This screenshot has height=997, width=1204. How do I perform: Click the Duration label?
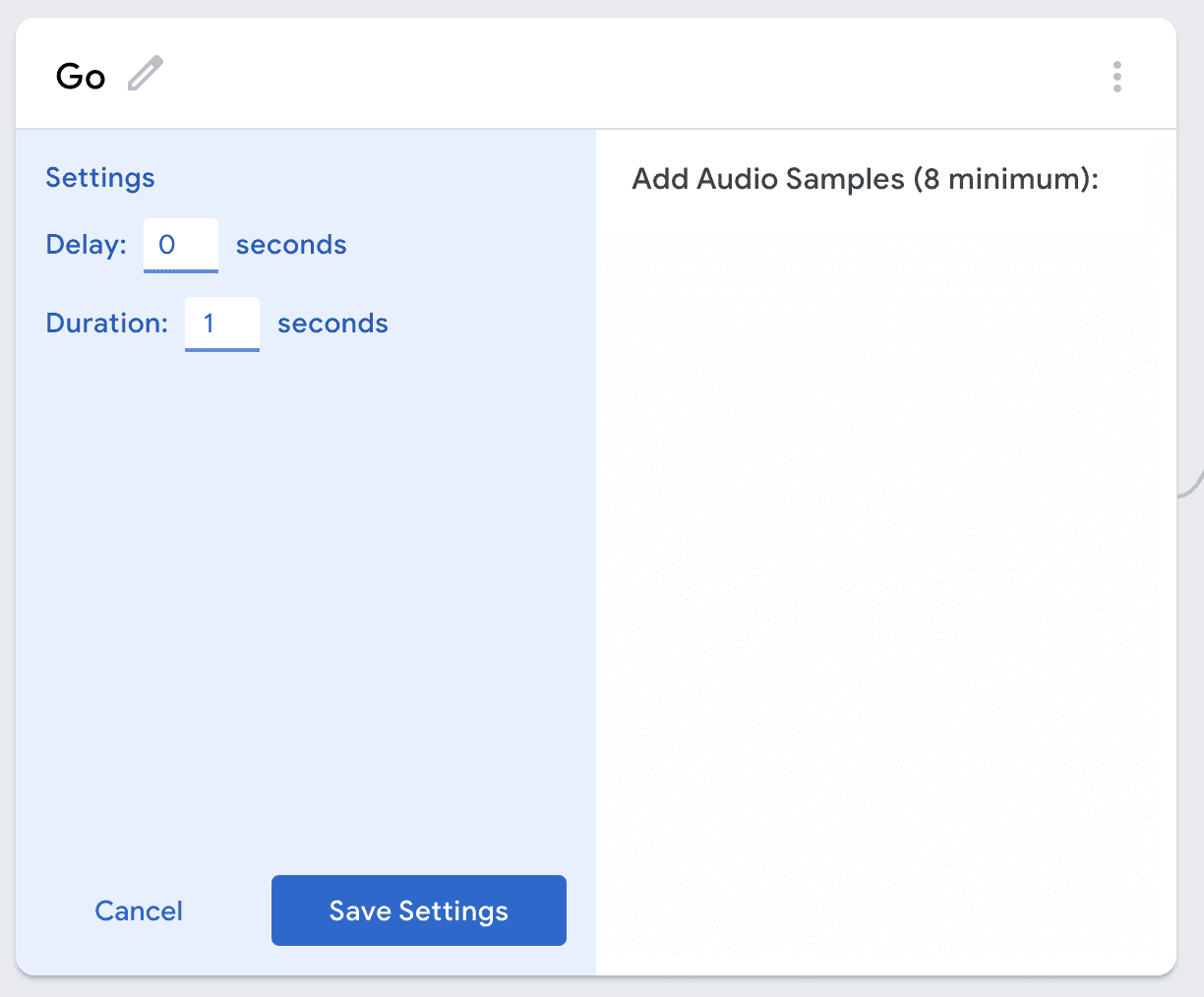click(x=107, y=323)
